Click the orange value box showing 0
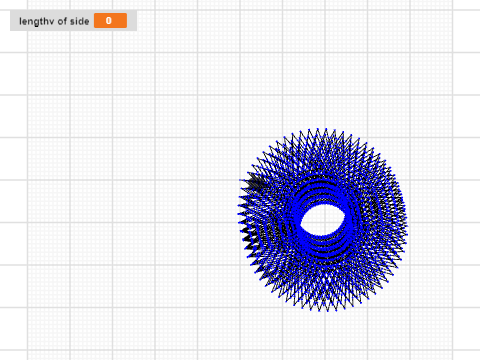Image resolution: width=480 pixels, height=360 pixels. [x=110, y=21]
